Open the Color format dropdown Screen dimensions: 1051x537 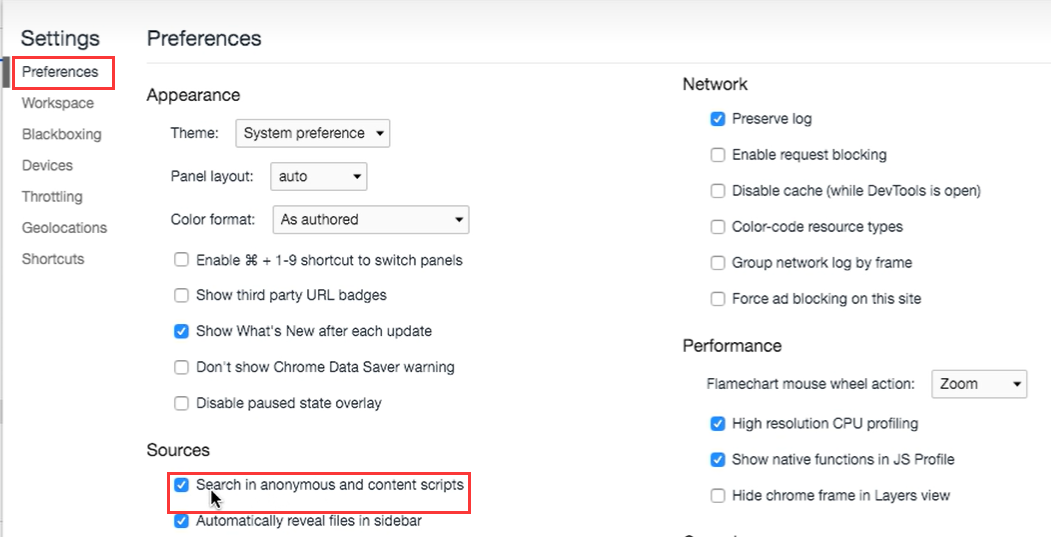(x=371, y=219)
